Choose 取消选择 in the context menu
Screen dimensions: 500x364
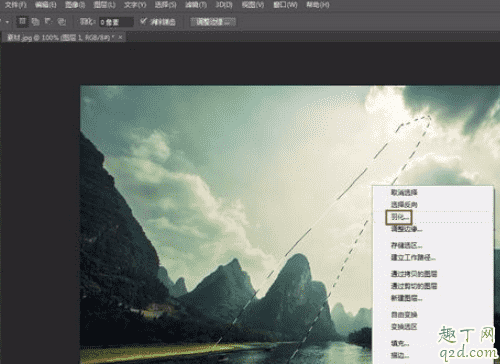click(x=404, y=192)
